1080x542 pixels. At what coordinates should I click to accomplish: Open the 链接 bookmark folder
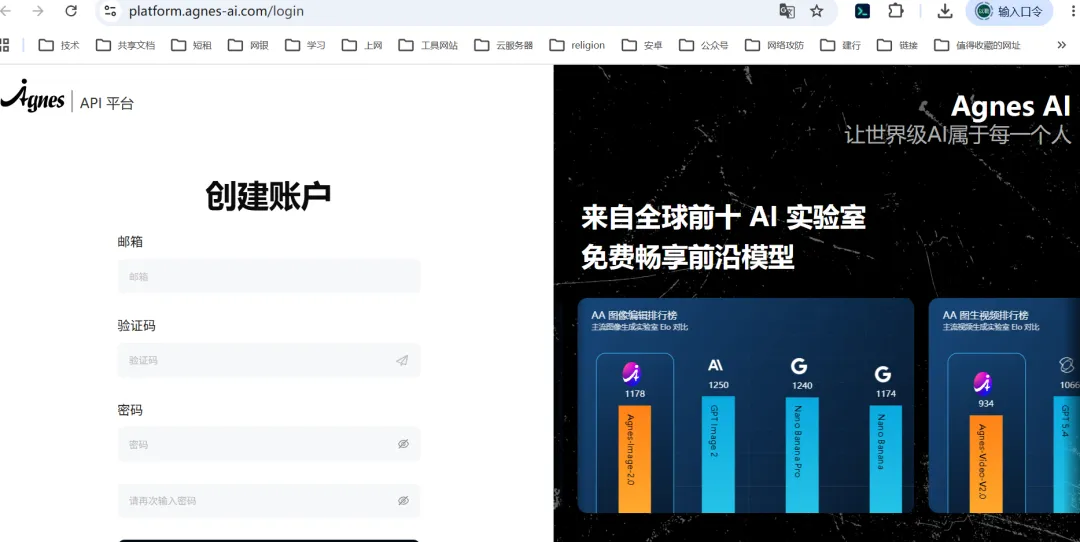897,45
